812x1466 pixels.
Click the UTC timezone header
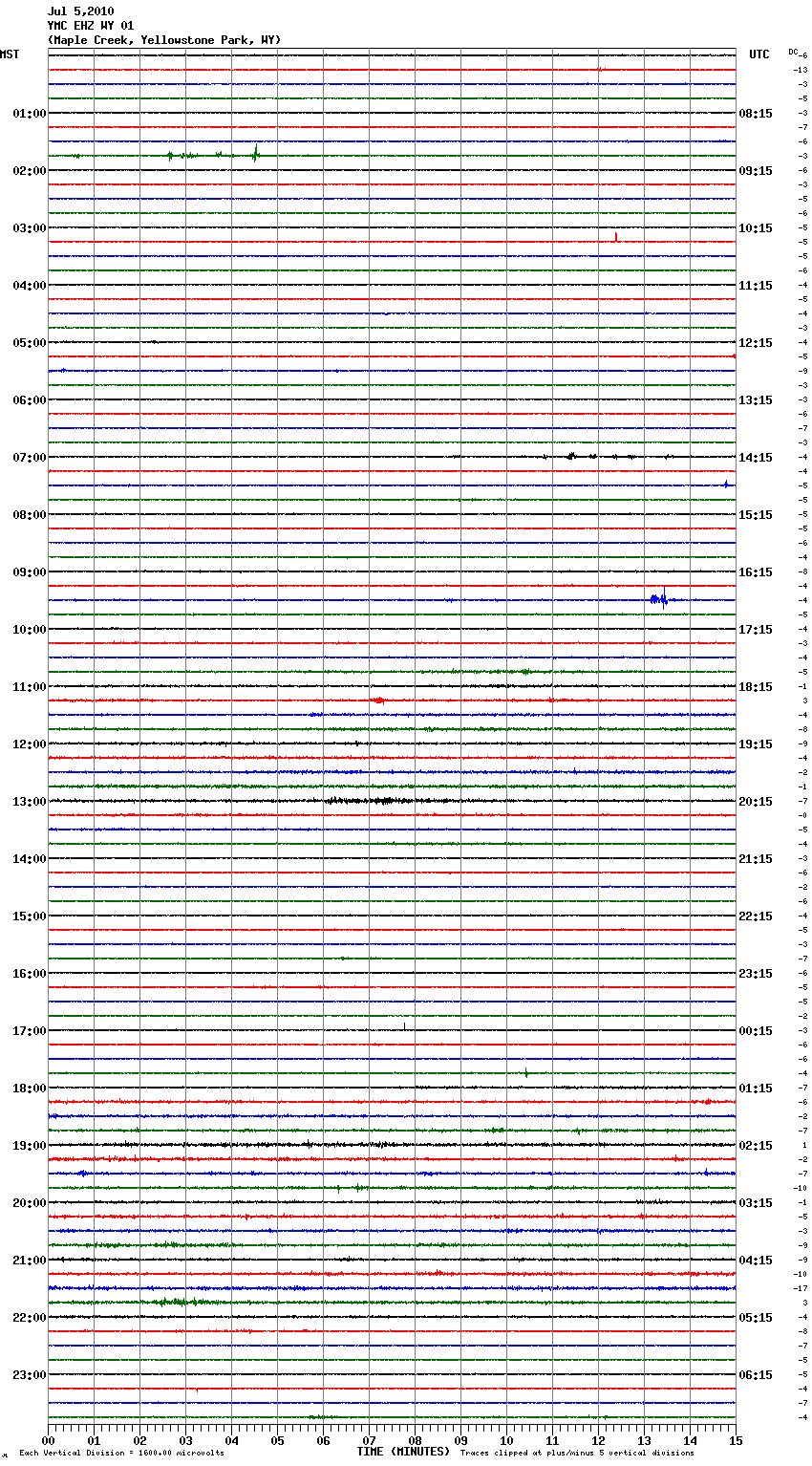tap(759, 54)
